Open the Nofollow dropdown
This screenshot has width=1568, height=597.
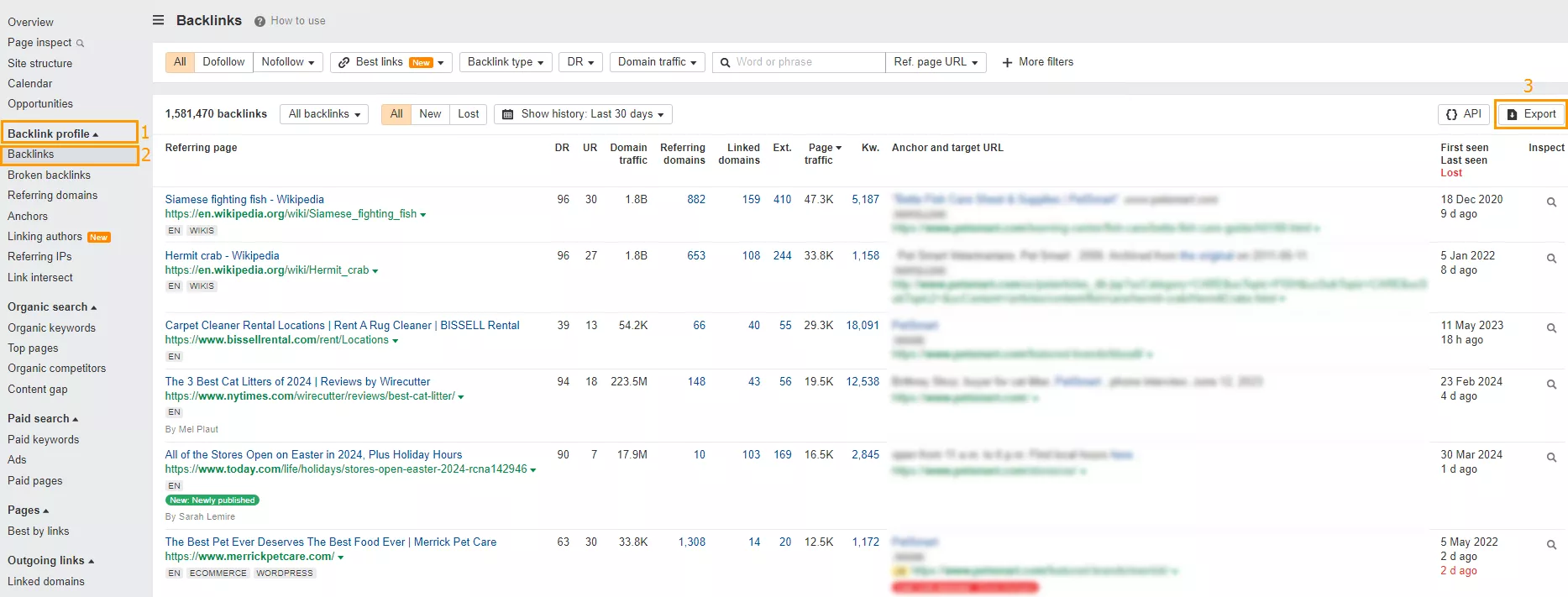[x=288, y=62]
